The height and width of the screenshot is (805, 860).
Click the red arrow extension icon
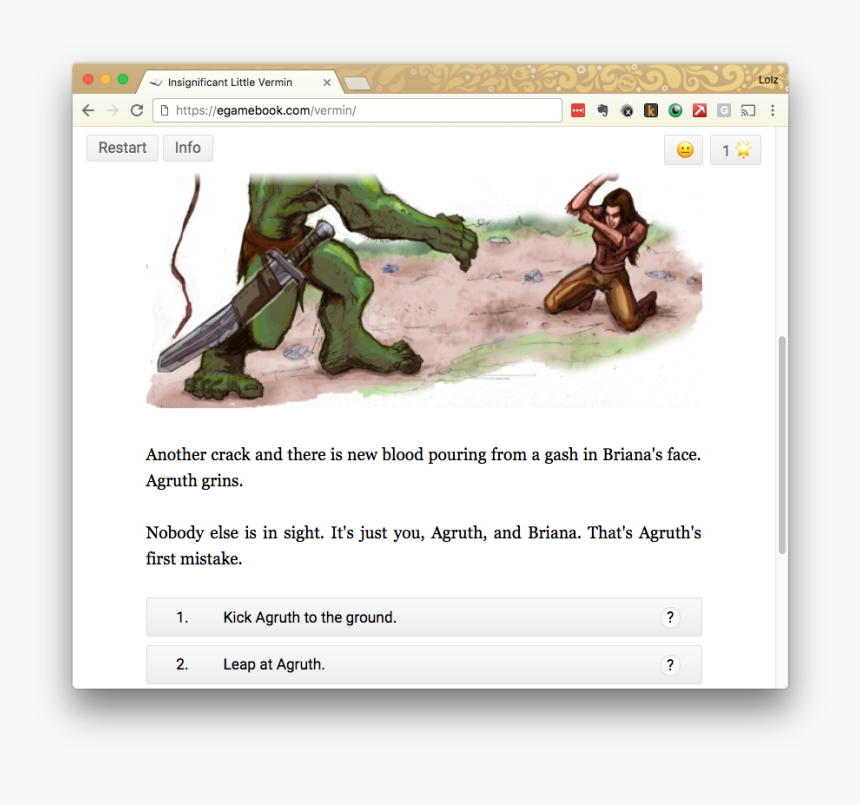(699, 110)
